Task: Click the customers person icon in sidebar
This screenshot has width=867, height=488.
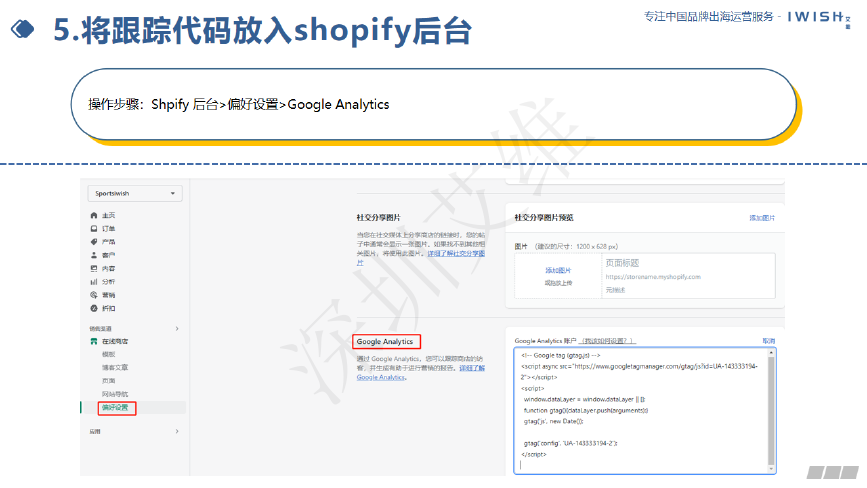Action: pyautogui.click(x=94, y=255)
